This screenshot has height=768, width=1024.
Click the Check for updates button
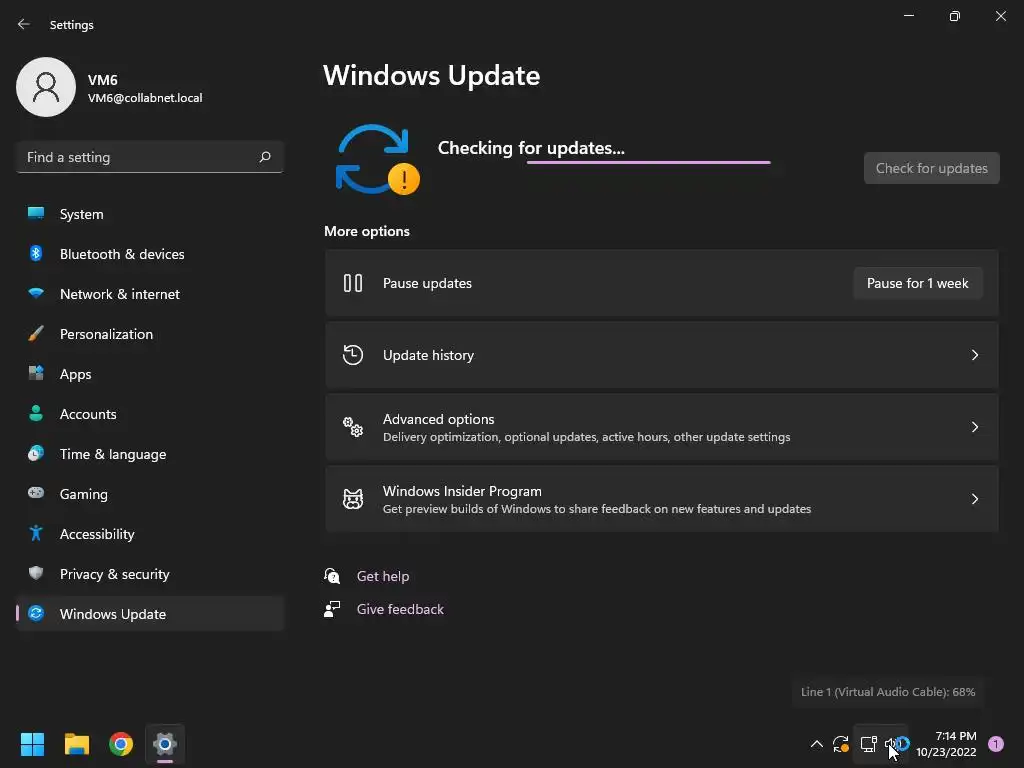point(931,168)
